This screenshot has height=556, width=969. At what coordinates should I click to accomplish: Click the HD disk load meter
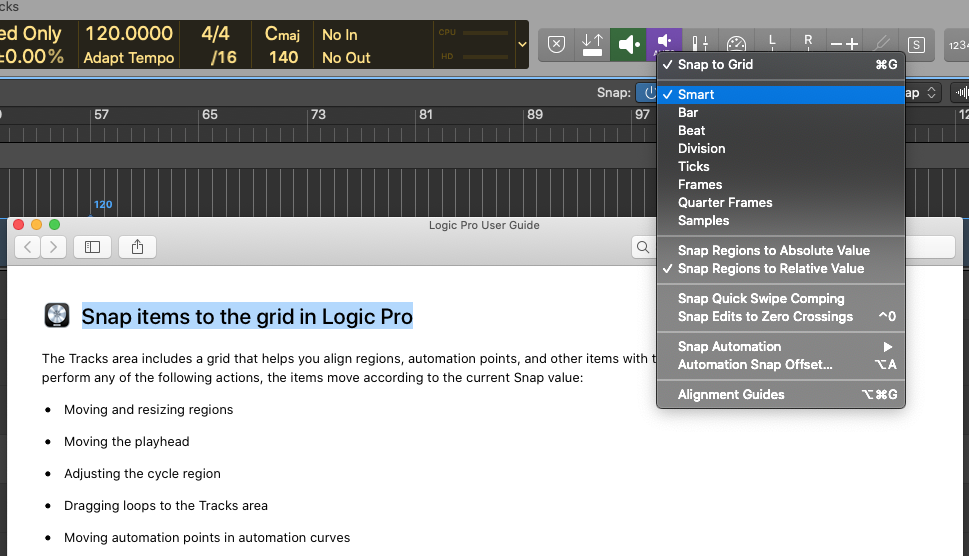click(474, 56)
